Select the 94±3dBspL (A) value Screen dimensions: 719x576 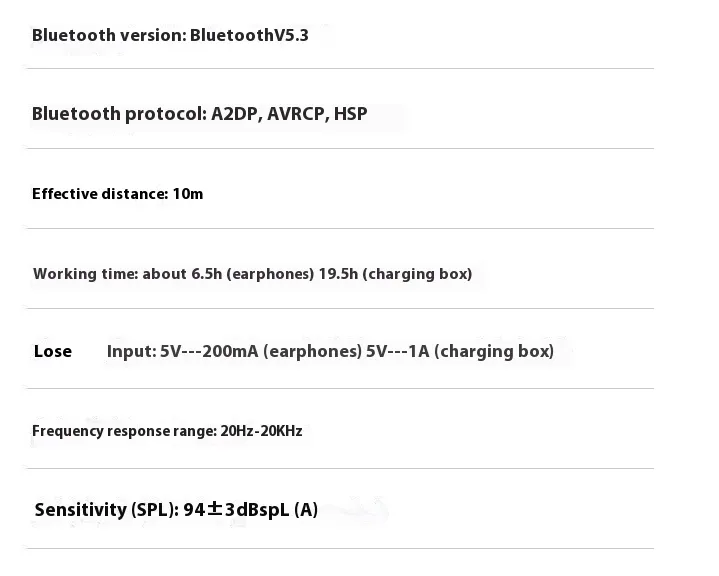[x=250, y=510]
